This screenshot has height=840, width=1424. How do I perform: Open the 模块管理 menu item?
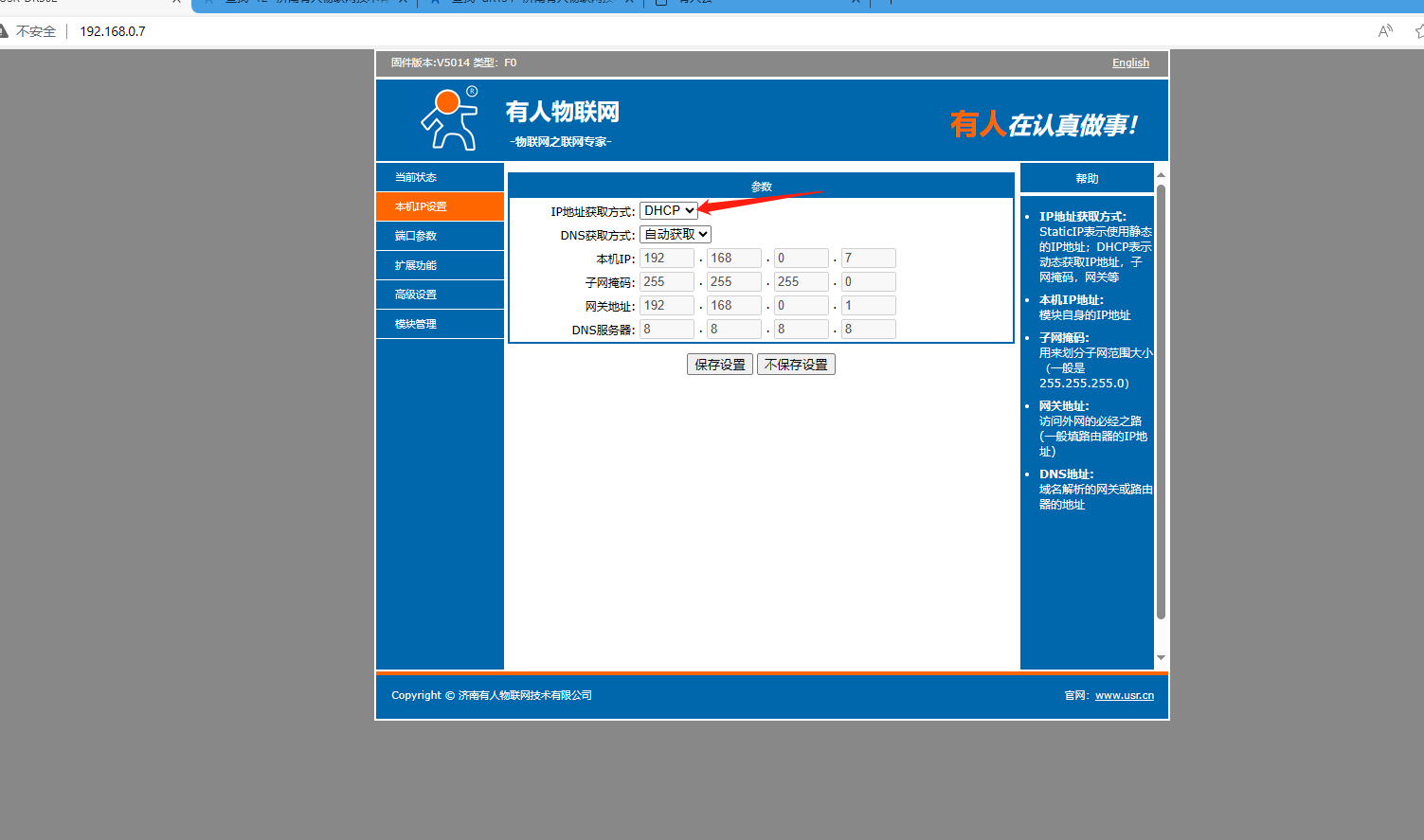(x=440, y=324)
